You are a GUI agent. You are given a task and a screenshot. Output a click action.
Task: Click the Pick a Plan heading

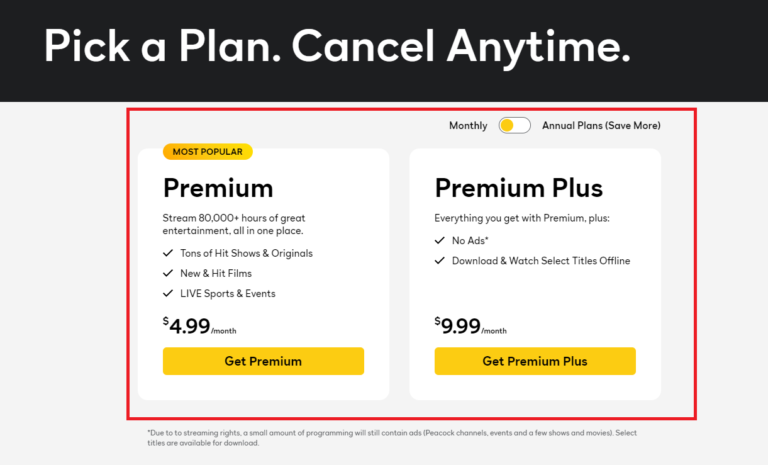pyautogui.click(x=337, y=47)
